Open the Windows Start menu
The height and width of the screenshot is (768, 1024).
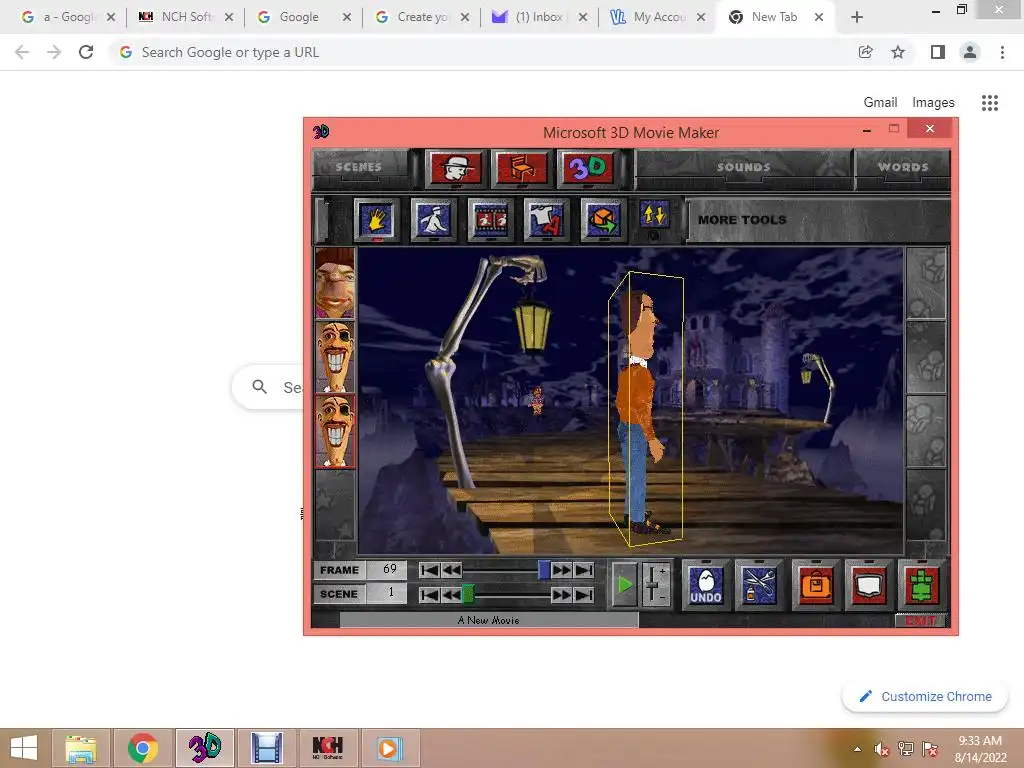[x=24, y=748]
